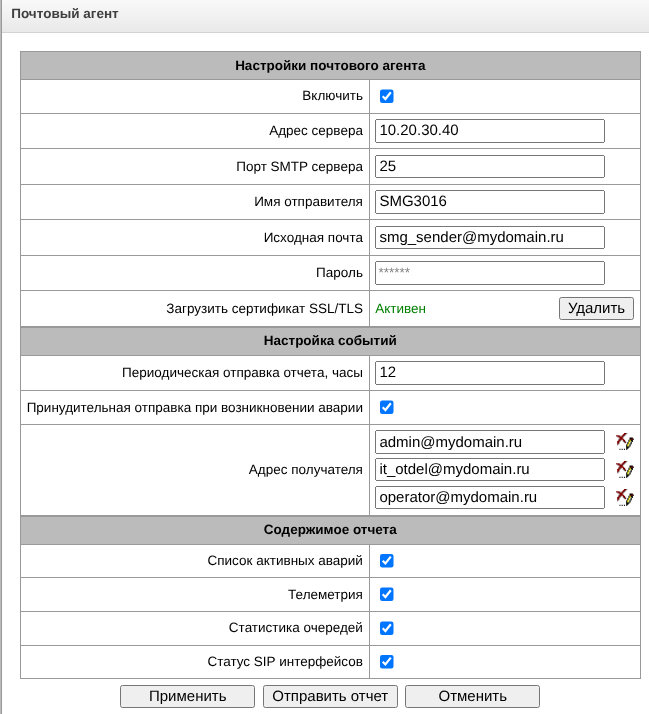Click the Пароль password field
This screenshot has width=649, height=714.
pyautogui.click(x=490, y=272)
